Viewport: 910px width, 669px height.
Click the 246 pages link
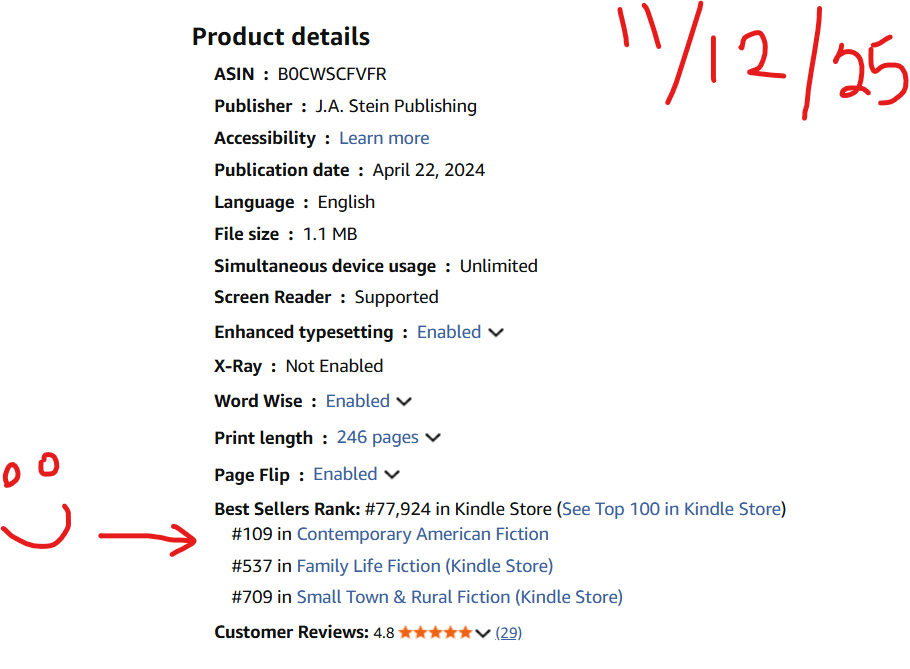pyautogui.click(x=377, y=437)
